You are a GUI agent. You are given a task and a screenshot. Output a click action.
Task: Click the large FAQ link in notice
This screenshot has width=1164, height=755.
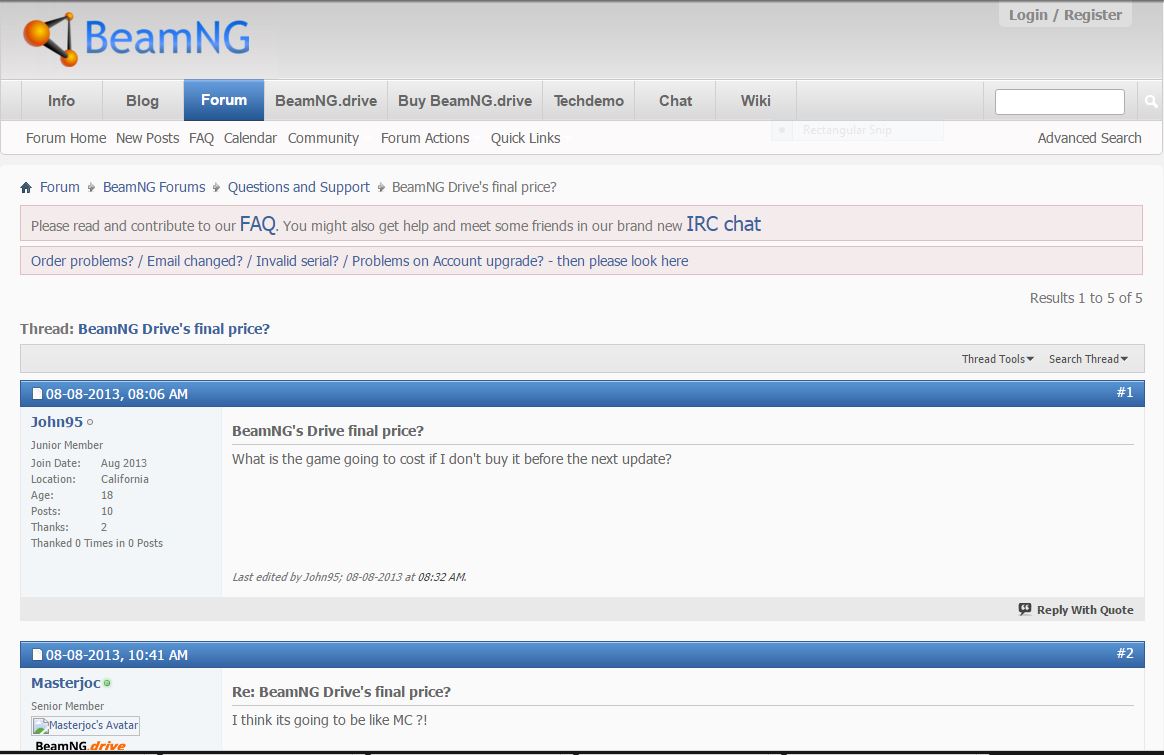pyautogui.click(x=258, y=224)
